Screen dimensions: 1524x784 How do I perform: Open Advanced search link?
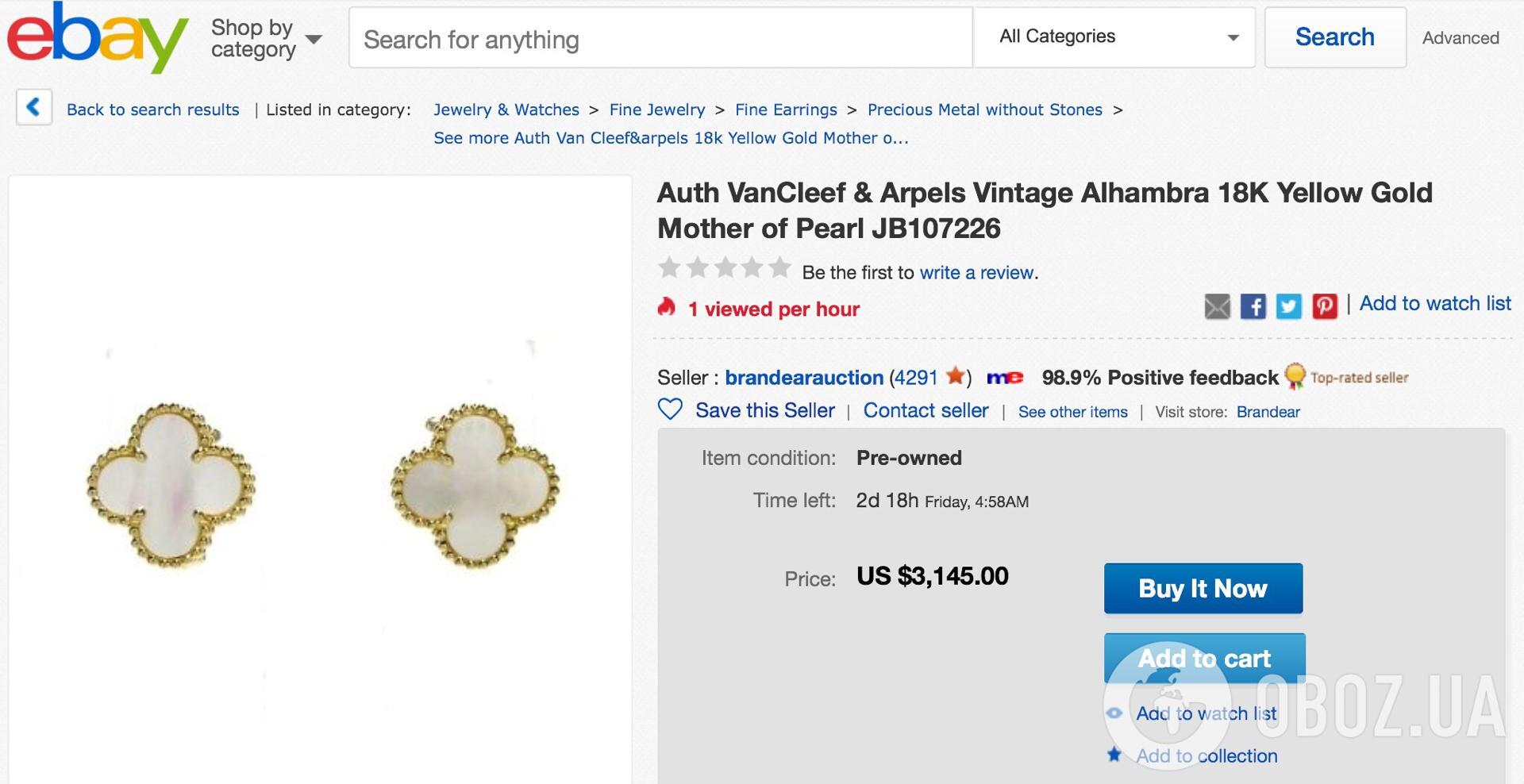click(1460, 38)
